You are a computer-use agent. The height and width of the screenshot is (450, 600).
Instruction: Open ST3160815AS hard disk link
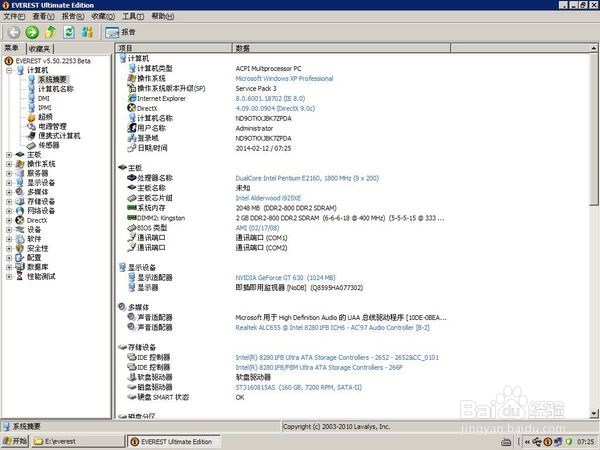coord(298,387)
